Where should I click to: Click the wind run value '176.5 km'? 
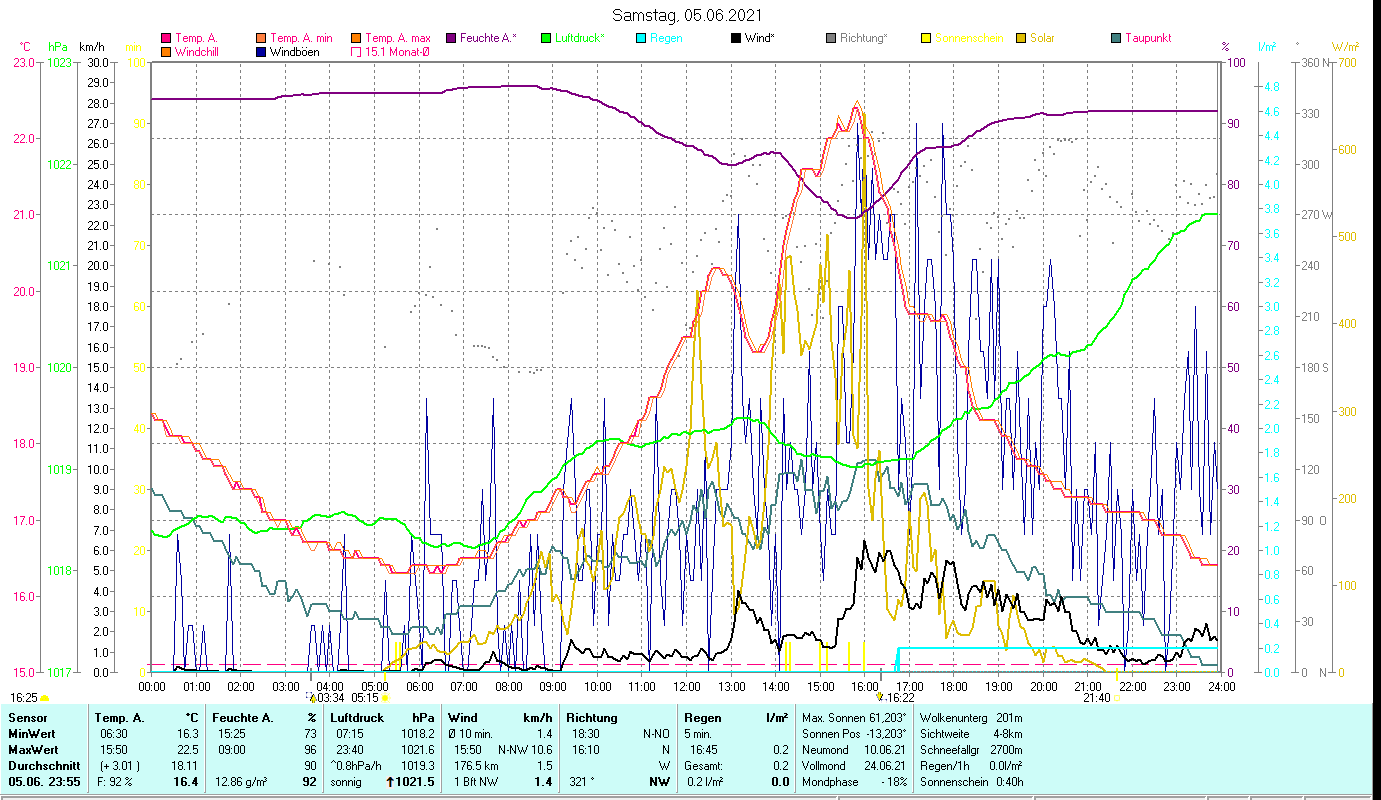pos(476,766)
